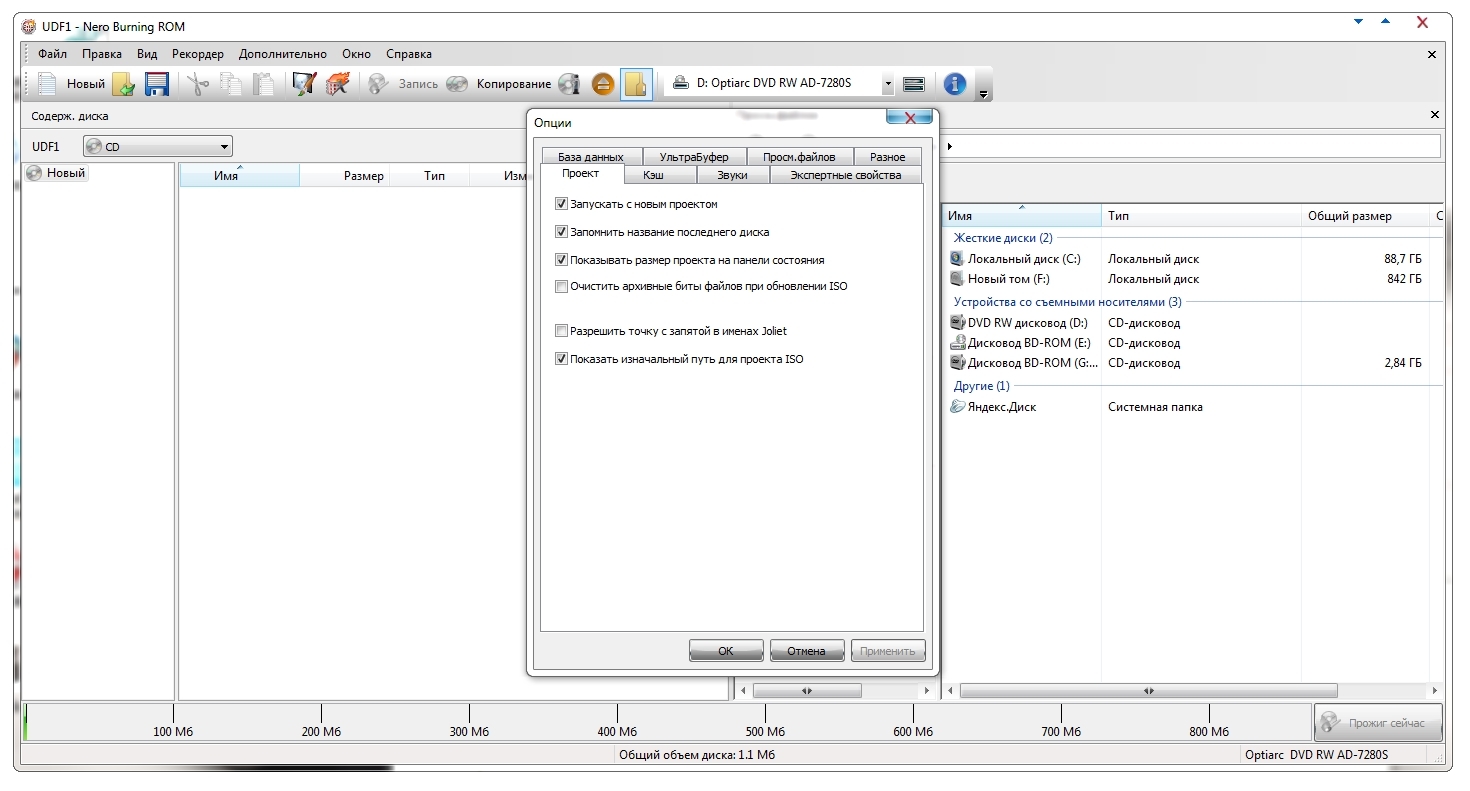1470x791 pixels.
Task: Switch to the Просм.файлов tab
Action: click(x=799, y=157)
